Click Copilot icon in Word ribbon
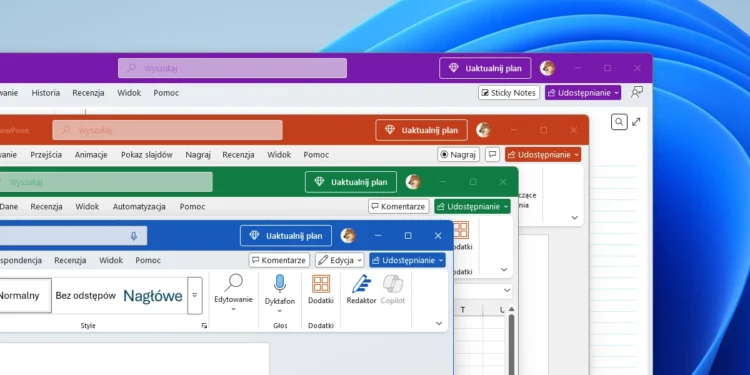Image resolution: width=750 pixels, height=375 pixels. click(393, 284)
